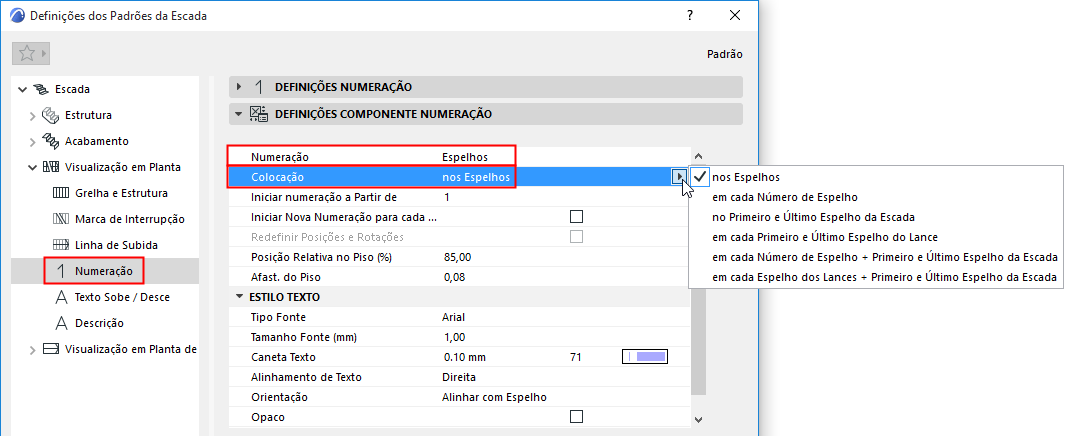Select Grelha e Estrutura tree item
The image size is (1065, 436).
(122, 193)
